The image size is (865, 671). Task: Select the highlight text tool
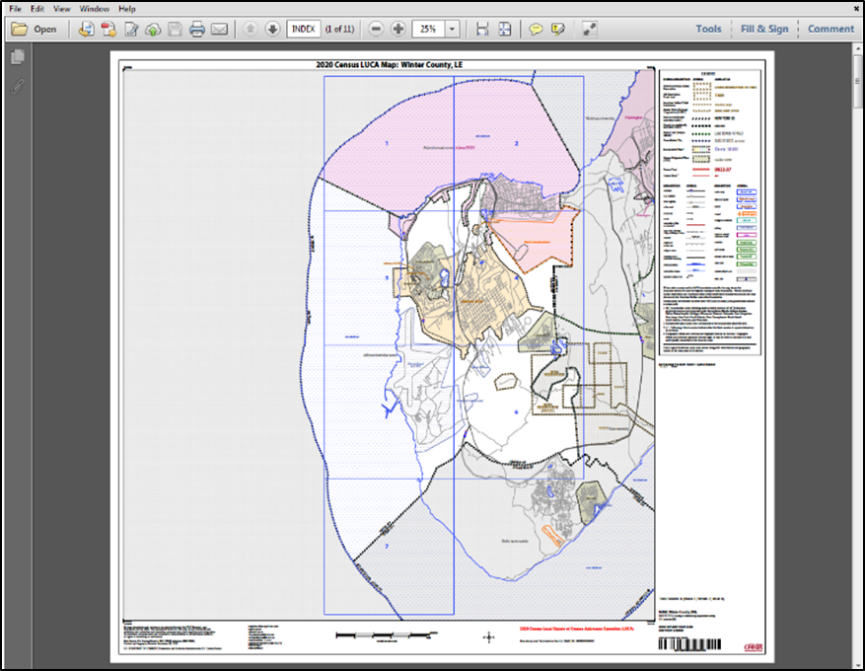[x=558, y=29]
